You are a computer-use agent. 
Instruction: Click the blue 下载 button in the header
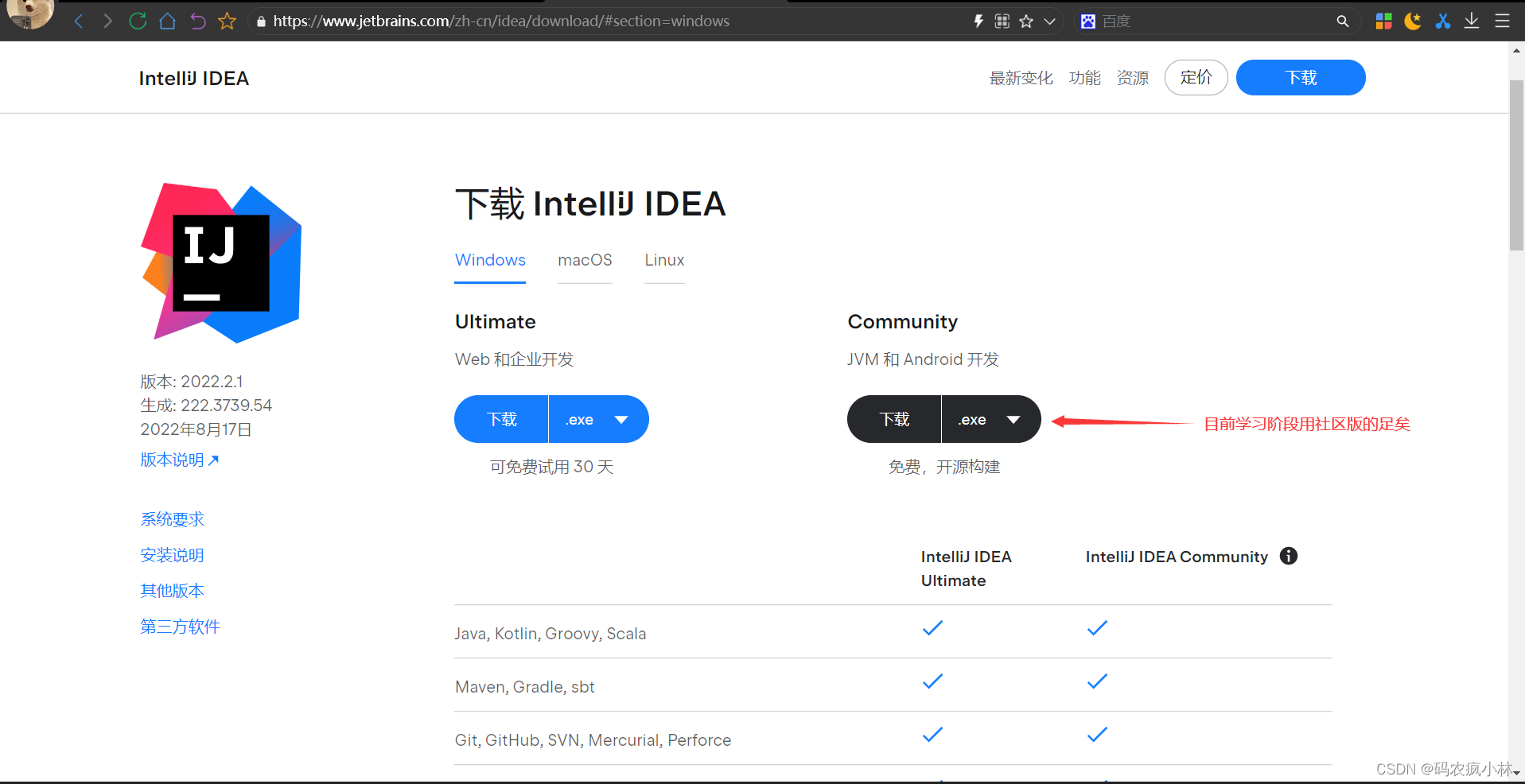pyautogui.click(x=1301, y=78)
